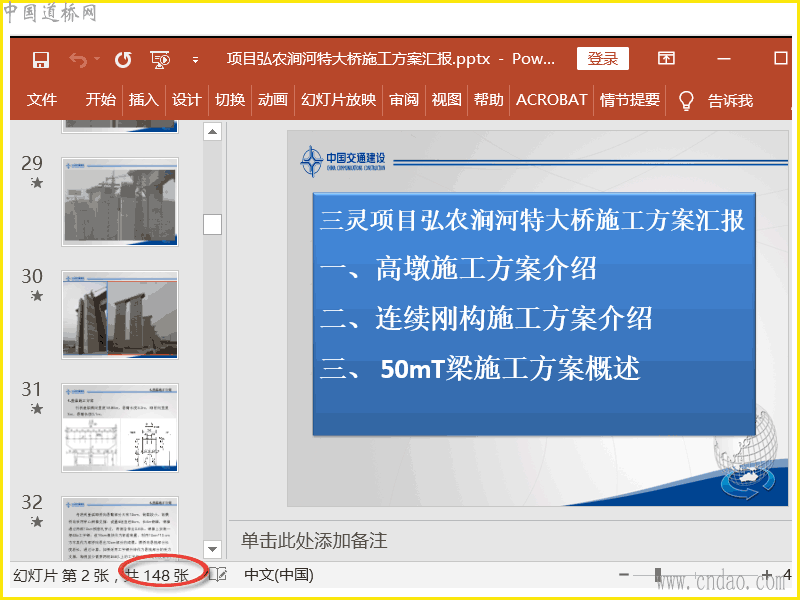This screenshot has width=800, height=600.
Task: Click animation star under slide 31
Action: click(36, 408)
